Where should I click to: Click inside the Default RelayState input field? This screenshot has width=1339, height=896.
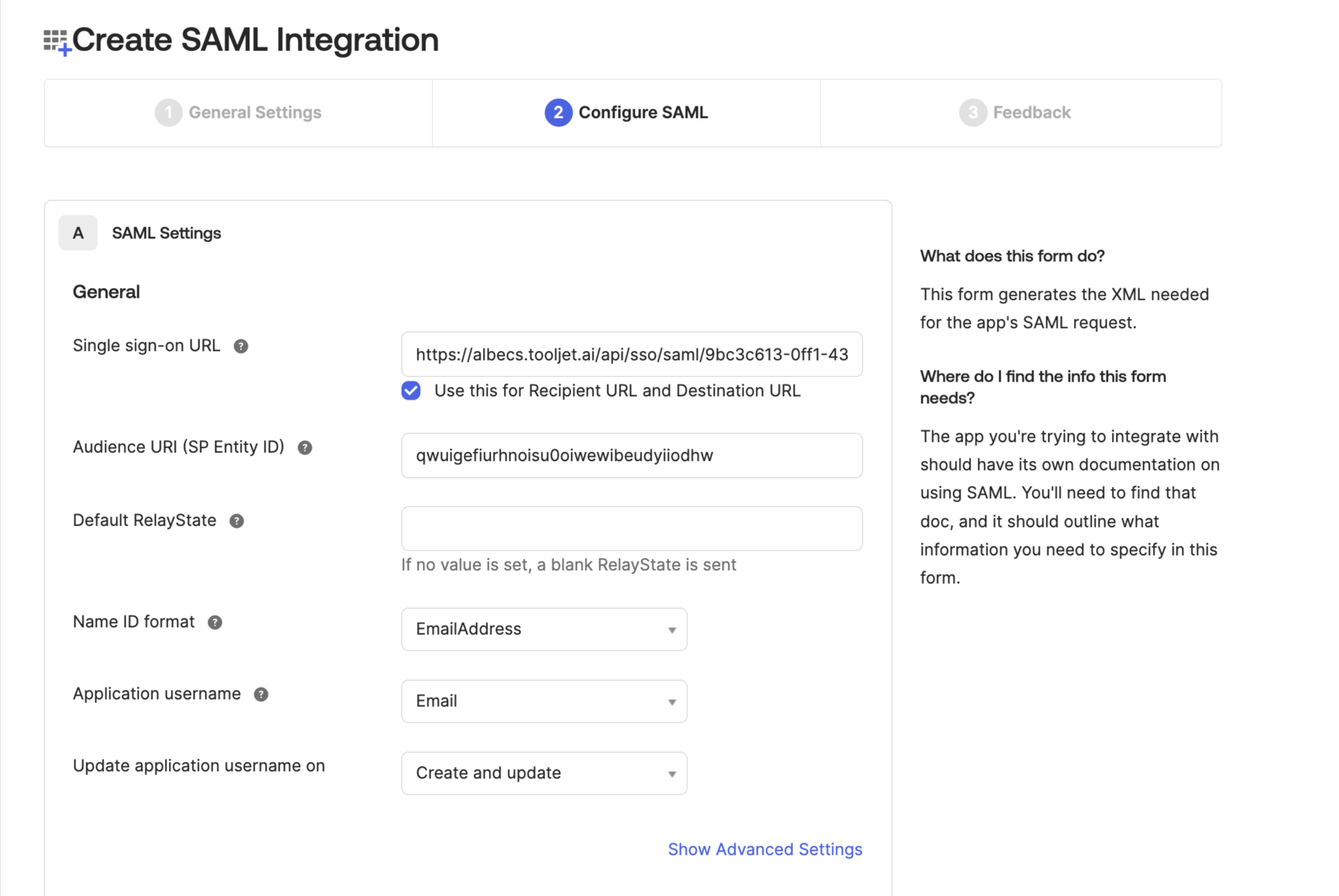tap(630, 528)
